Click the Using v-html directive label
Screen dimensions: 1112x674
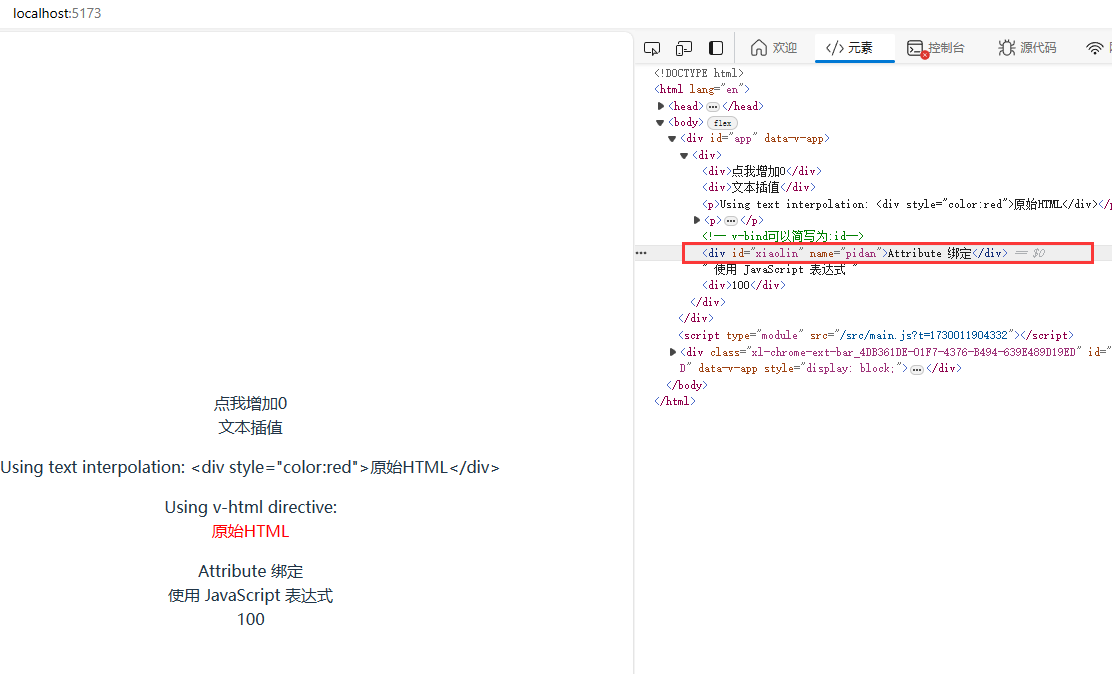[x=250, y=507]
